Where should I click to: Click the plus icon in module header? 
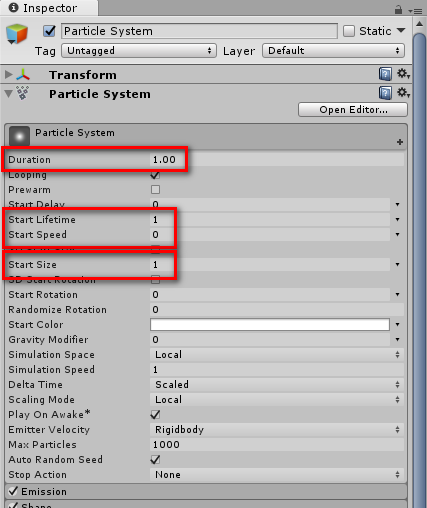(400, 142)
